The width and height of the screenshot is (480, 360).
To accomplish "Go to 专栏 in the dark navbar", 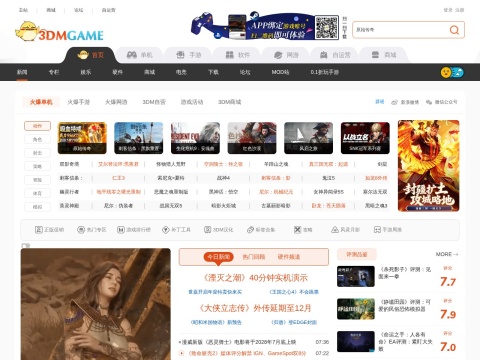I will pos(54,72).
